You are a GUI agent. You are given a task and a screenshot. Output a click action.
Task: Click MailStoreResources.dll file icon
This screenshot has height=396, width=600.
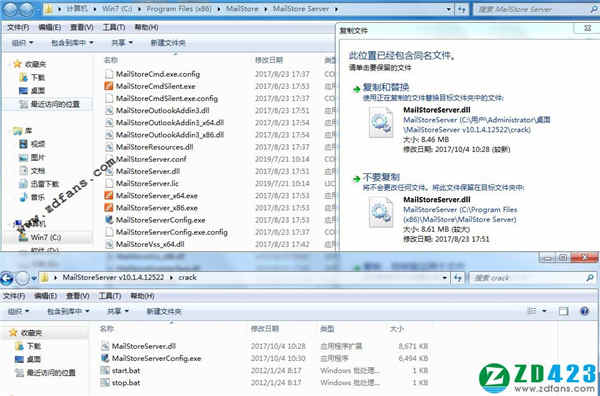click(109, 147)
